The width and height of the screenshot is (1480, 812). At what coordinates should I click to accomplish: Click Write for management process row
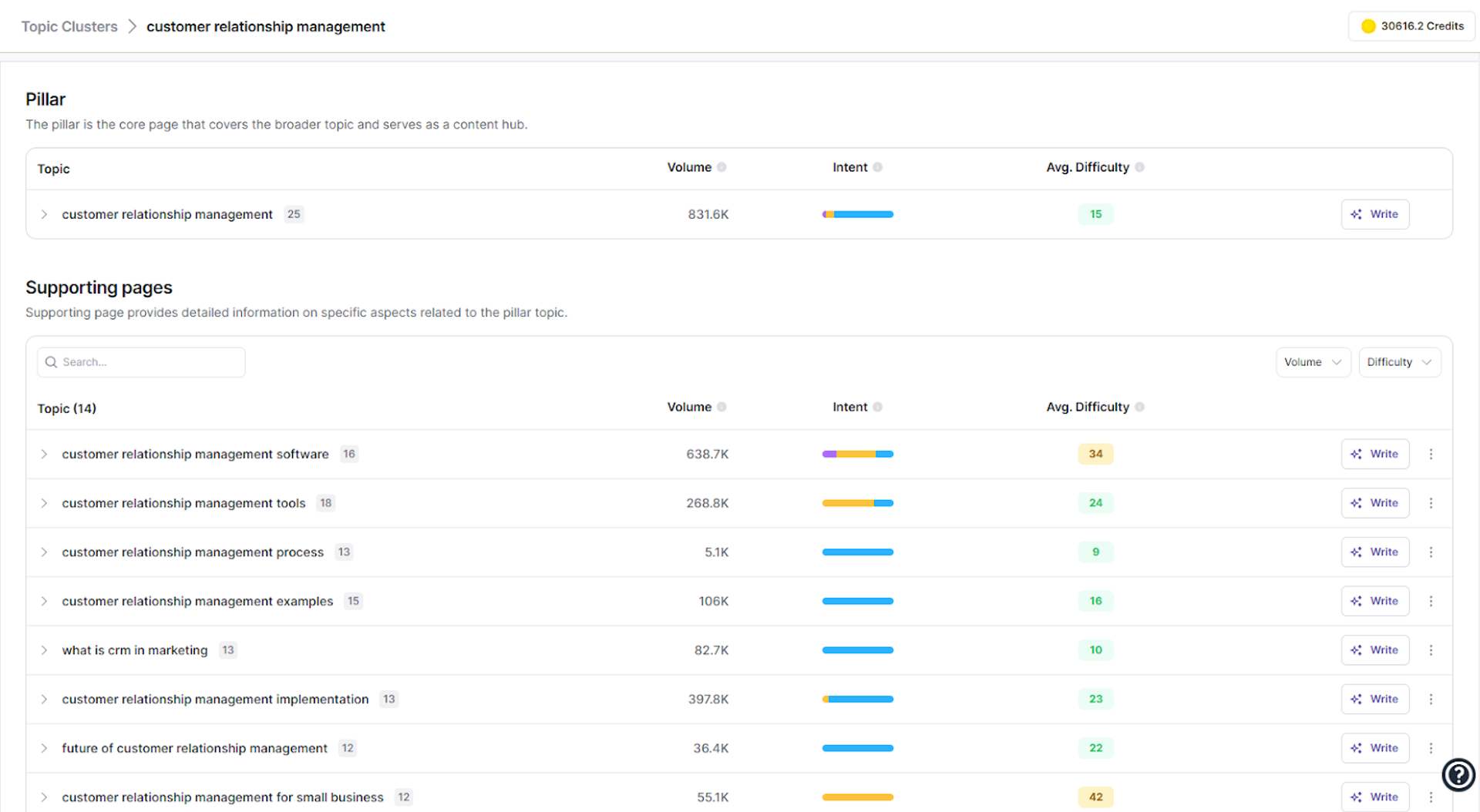pyautogui.click(x=1374, y=552)
